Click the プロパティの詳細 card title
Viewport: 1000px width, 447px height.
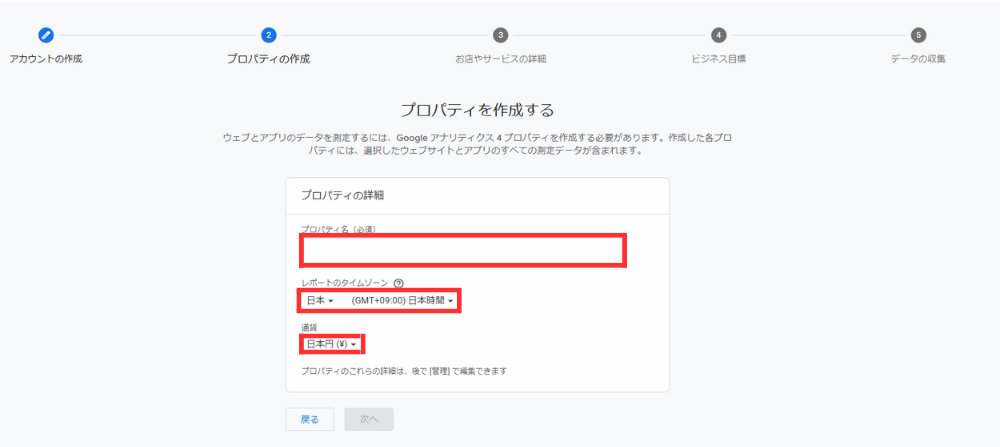(x=342, y=196)
